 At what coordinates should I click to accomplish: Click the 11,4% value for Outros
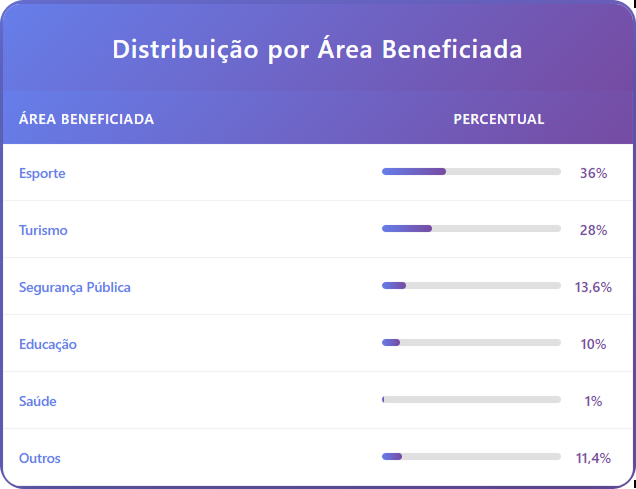click(593, 458)
